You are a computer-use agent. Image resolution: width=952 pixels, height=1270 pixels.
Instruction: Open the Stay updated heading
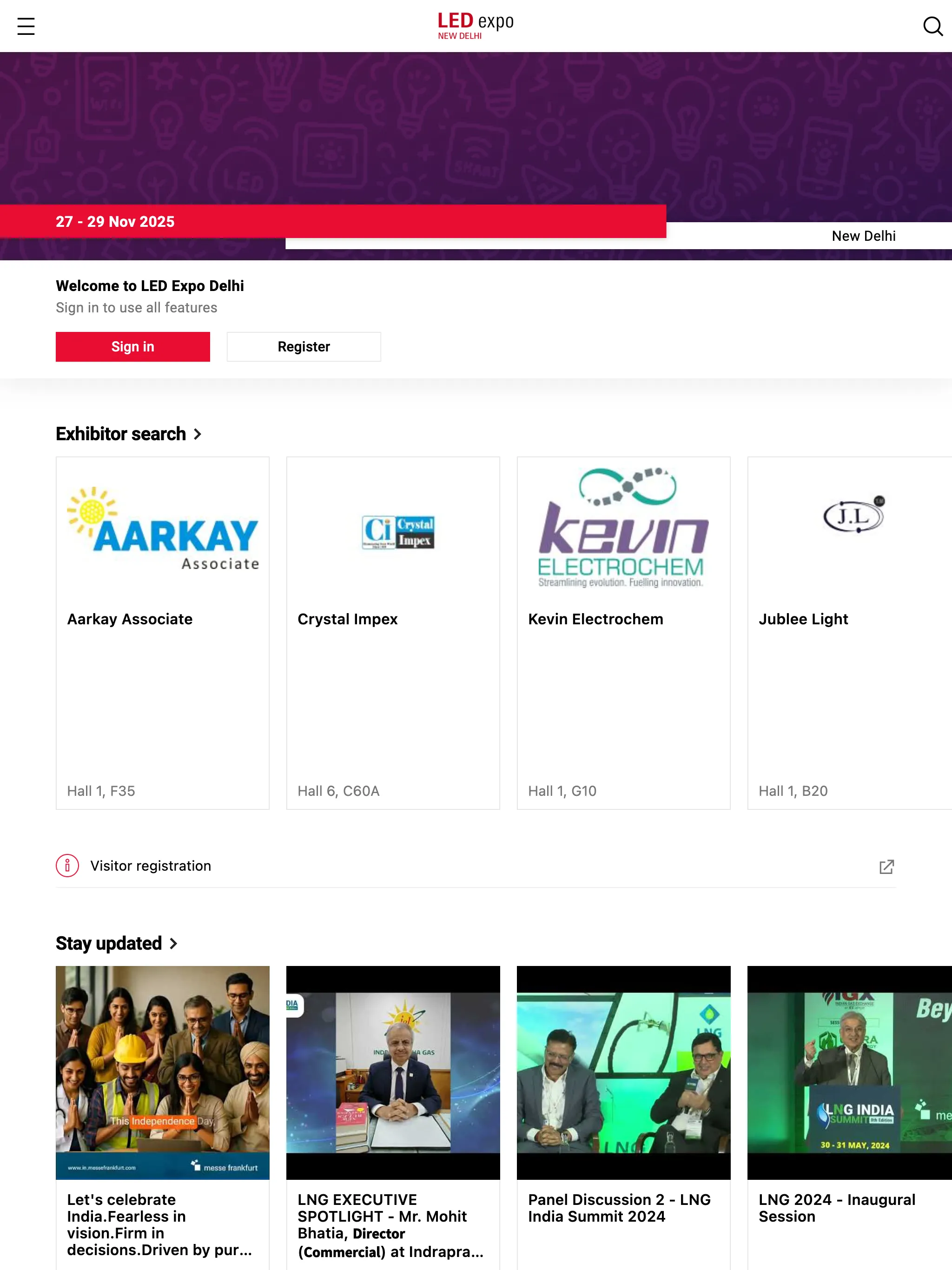[108, 943]
